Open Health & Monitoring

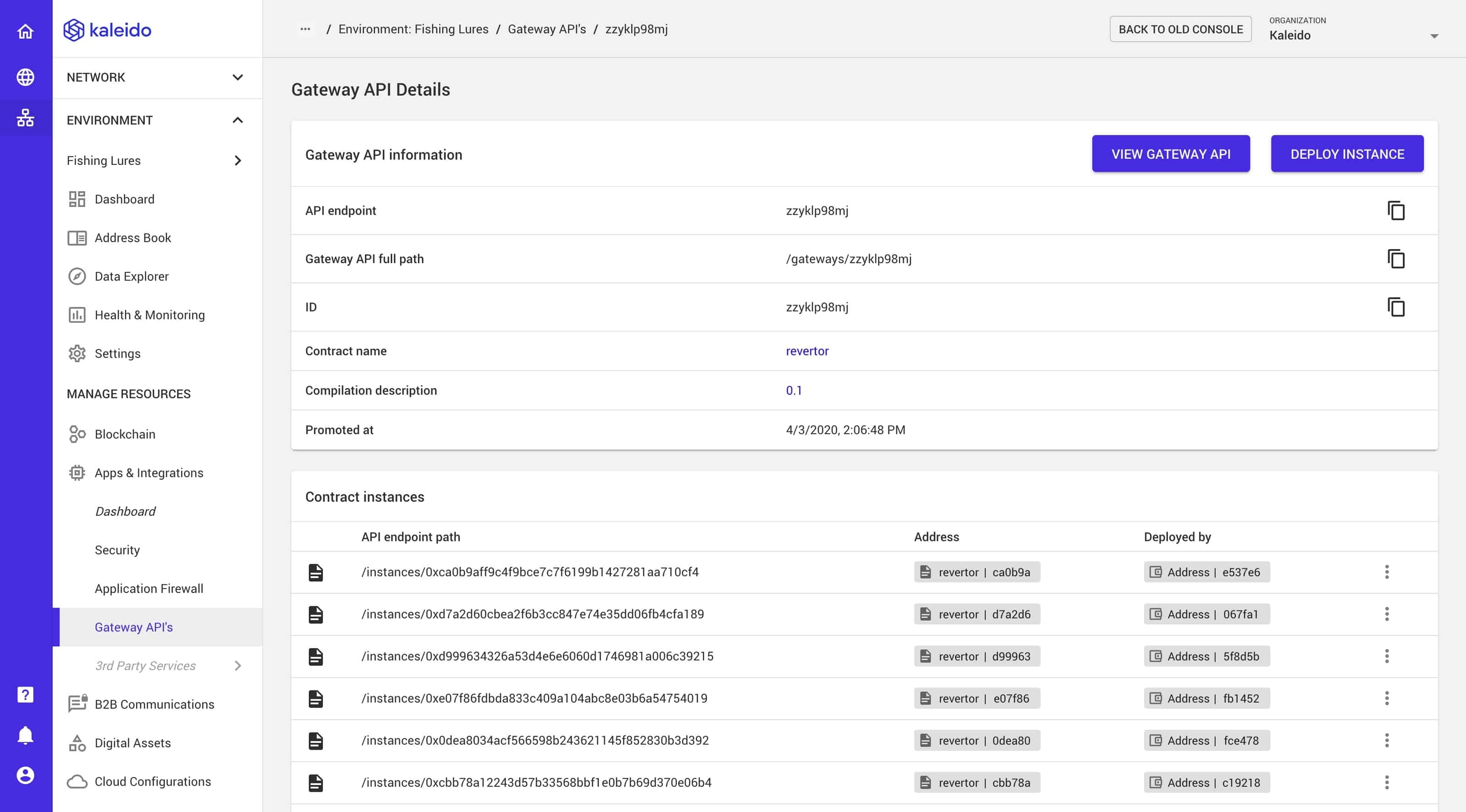click(150, 315)
